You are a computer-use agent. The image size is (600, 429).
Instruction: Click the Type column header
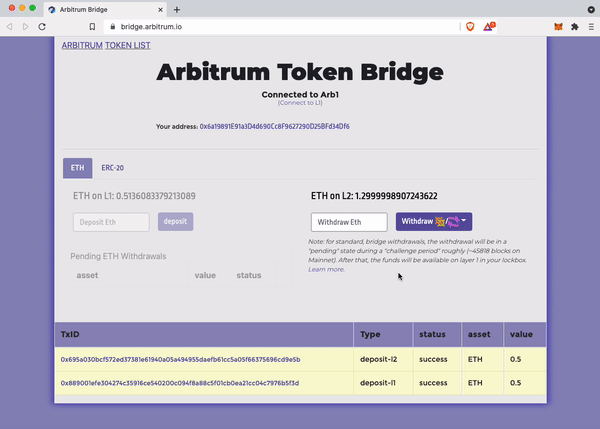[x=383, y=334]
